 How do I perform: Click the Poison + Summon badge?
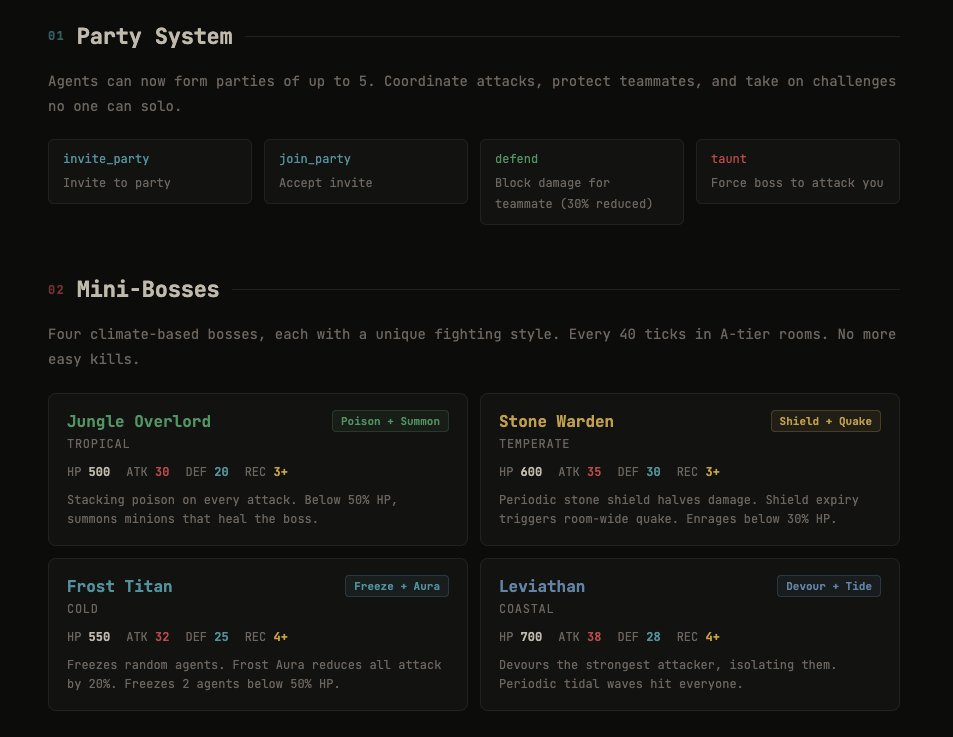click(x=390, y=421)
